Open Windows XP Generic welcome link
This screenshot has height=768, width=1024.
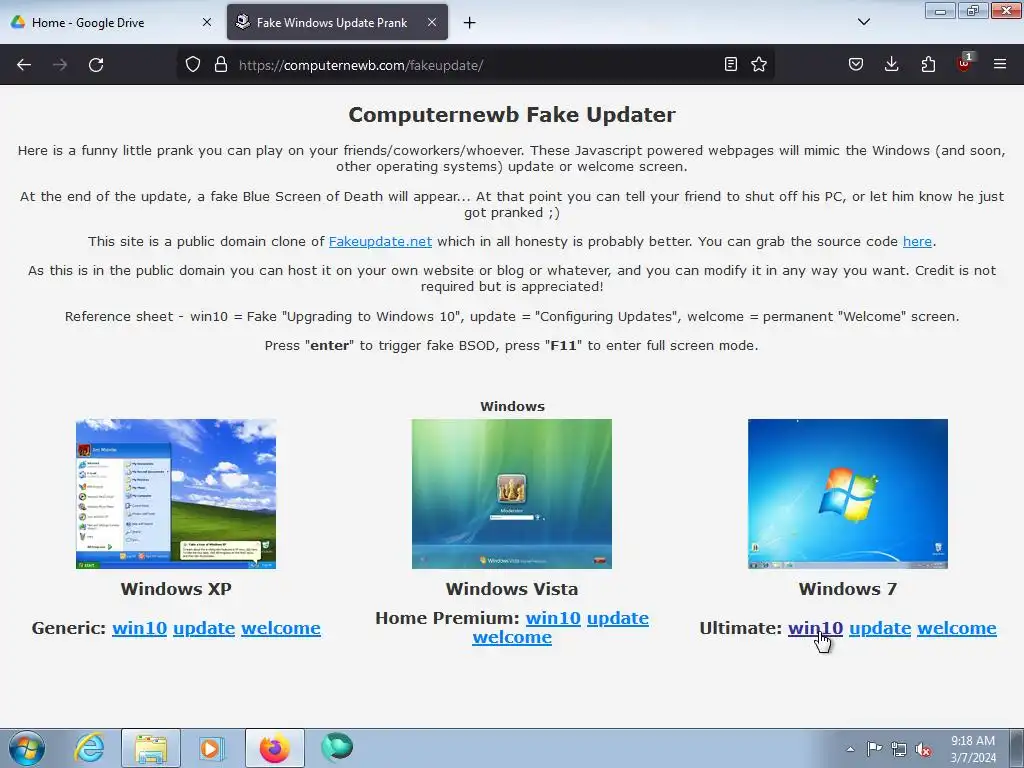coord(281,628)
